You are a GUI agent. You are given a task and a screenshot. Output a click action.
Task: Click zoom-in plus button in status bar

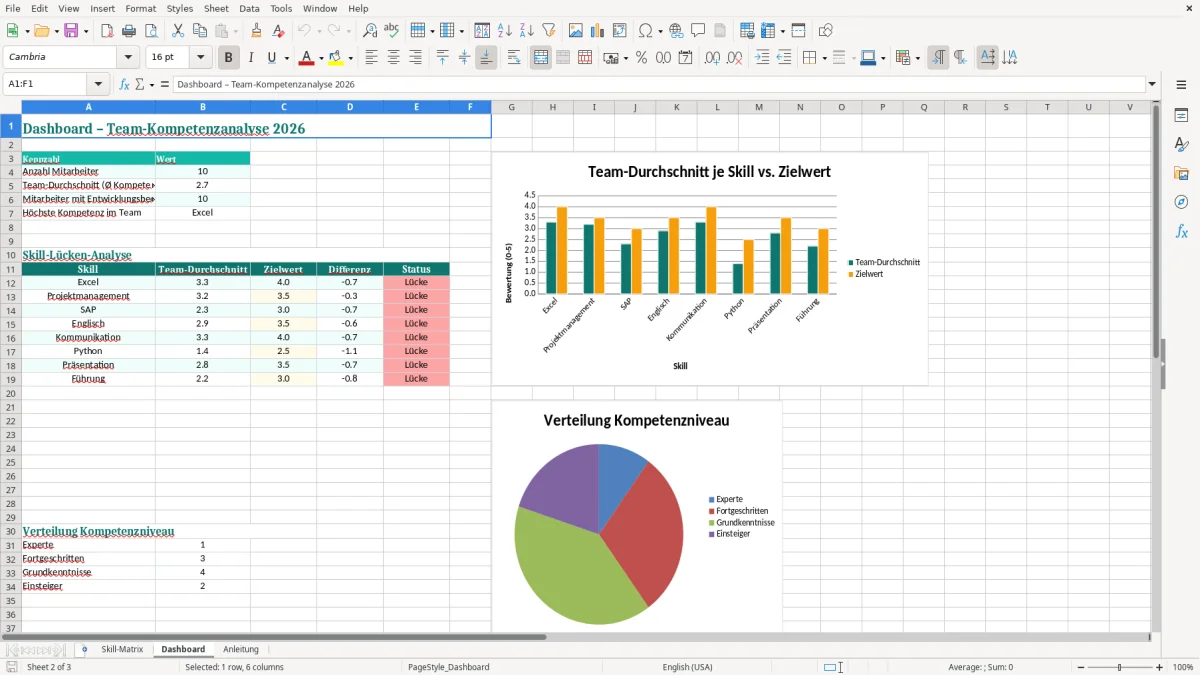(x=1159, y=667)
